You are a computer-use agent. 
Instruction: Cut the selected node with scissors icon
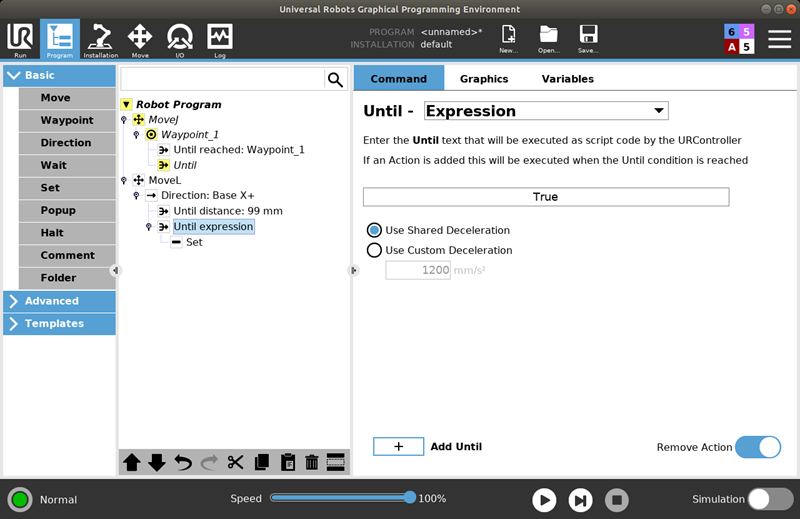click(236, 462)
